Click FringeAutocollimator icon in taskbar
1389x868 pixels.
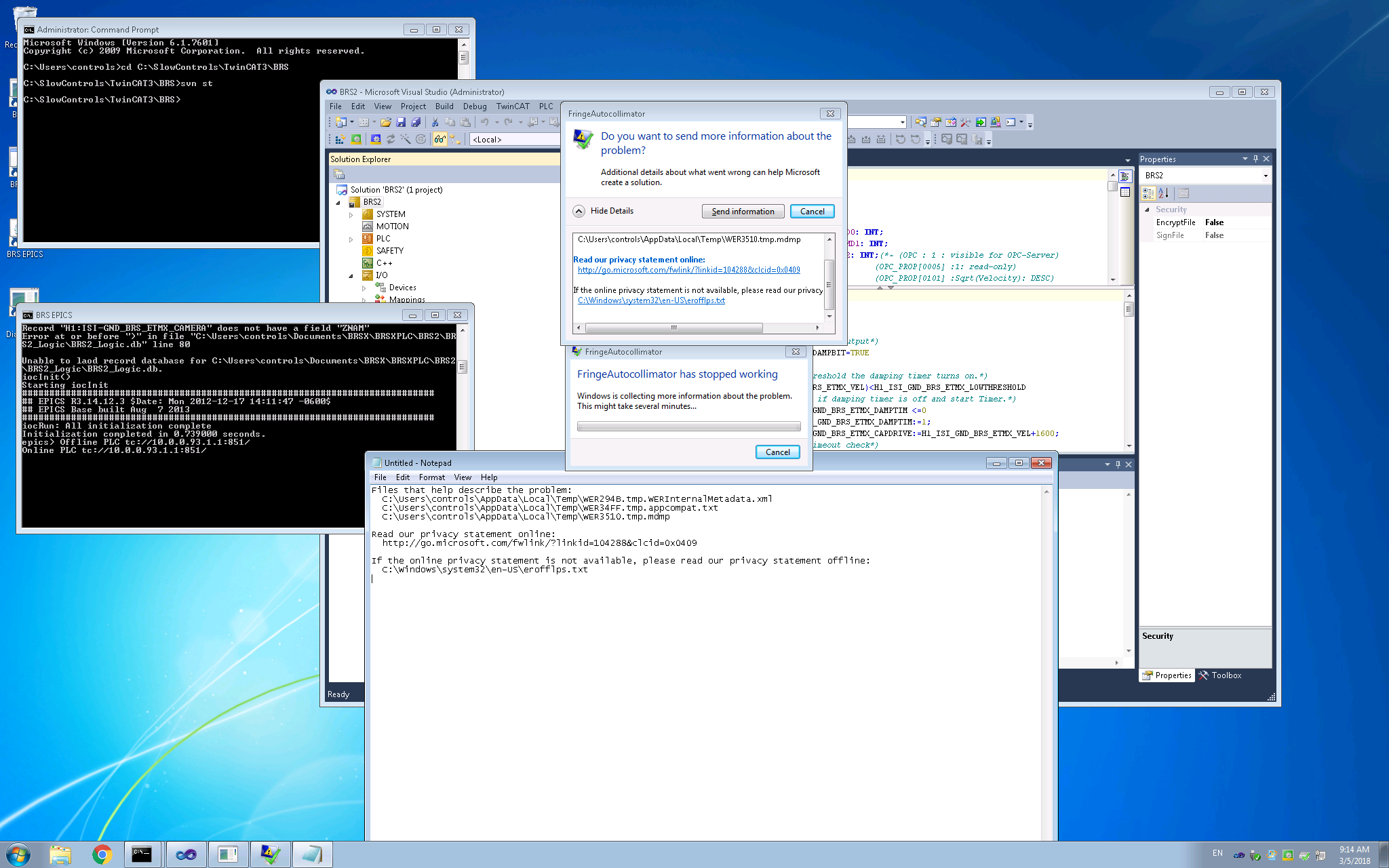(x=270, y=854)
